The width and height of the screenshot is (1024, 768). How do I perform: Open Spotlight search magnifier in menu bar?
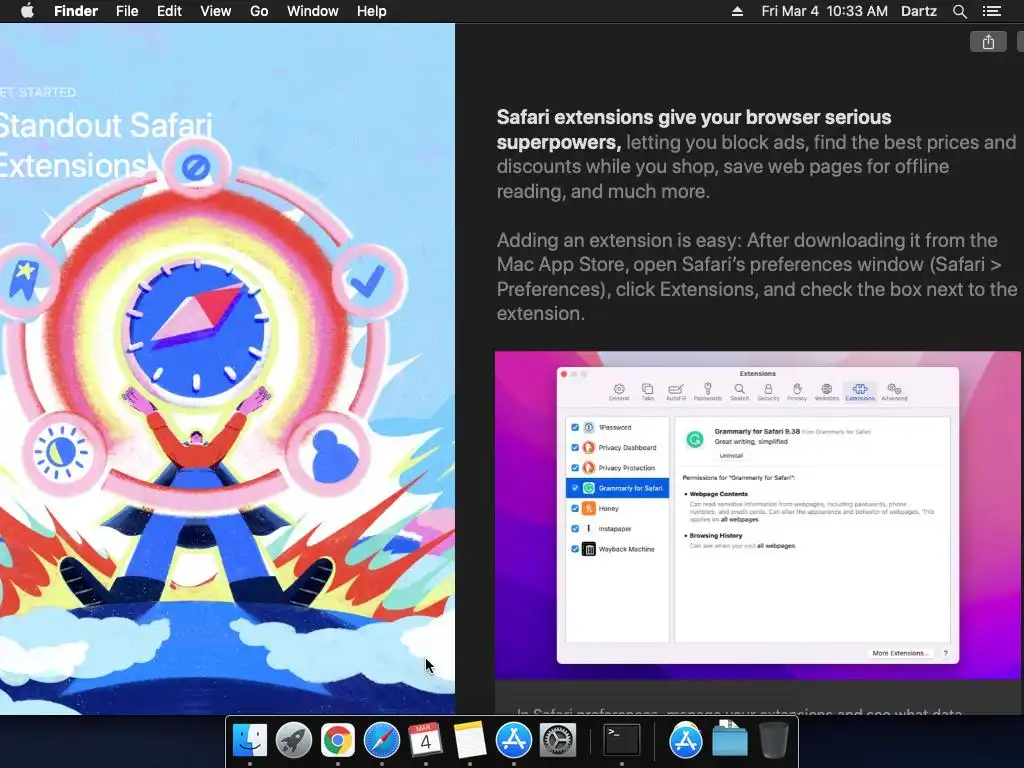pos(959,11)
